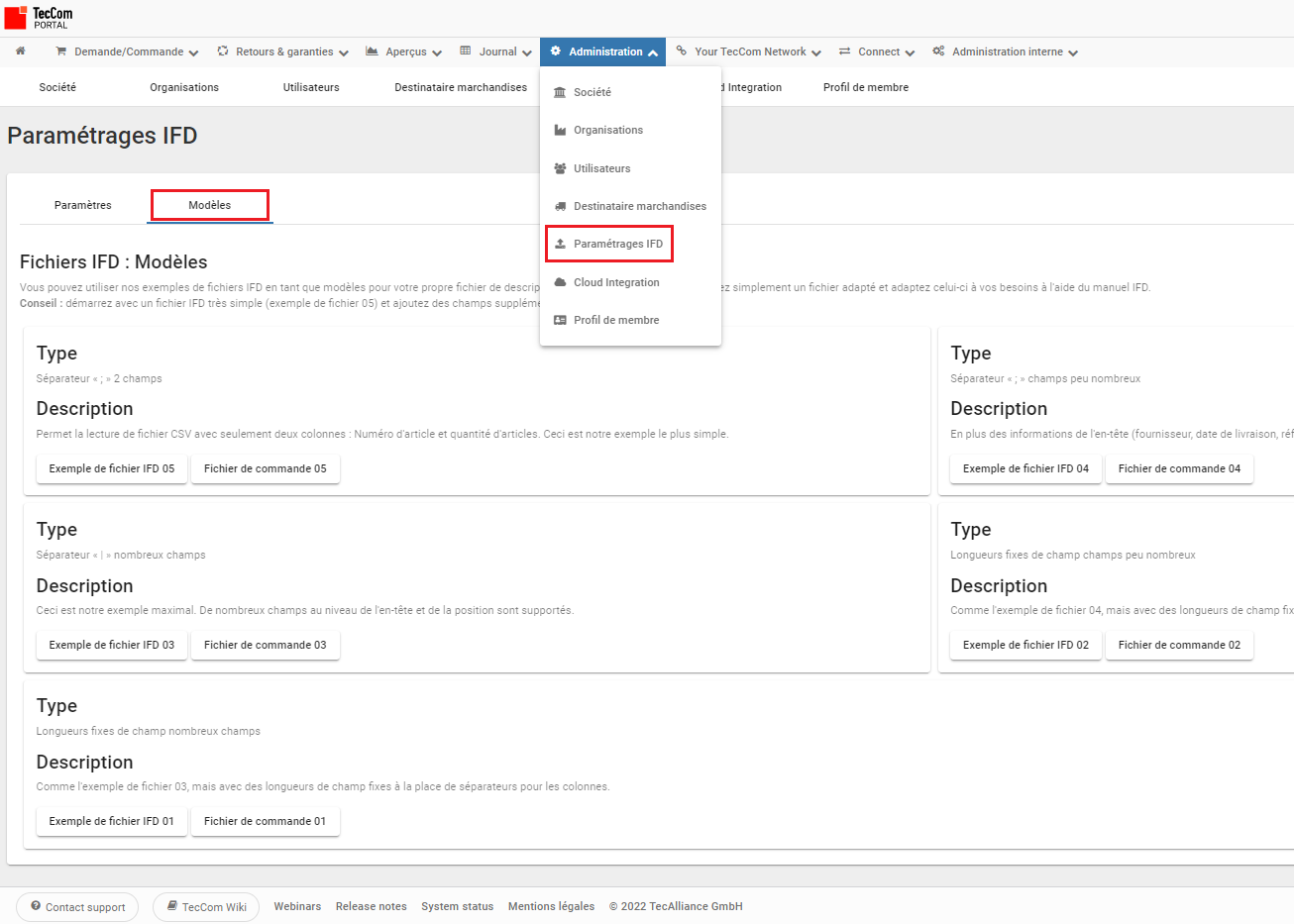The width and height of the screenshot is (1294, 924).
Task: Click the Société bank icon in dropdown
Action: [x=560, y=92]
